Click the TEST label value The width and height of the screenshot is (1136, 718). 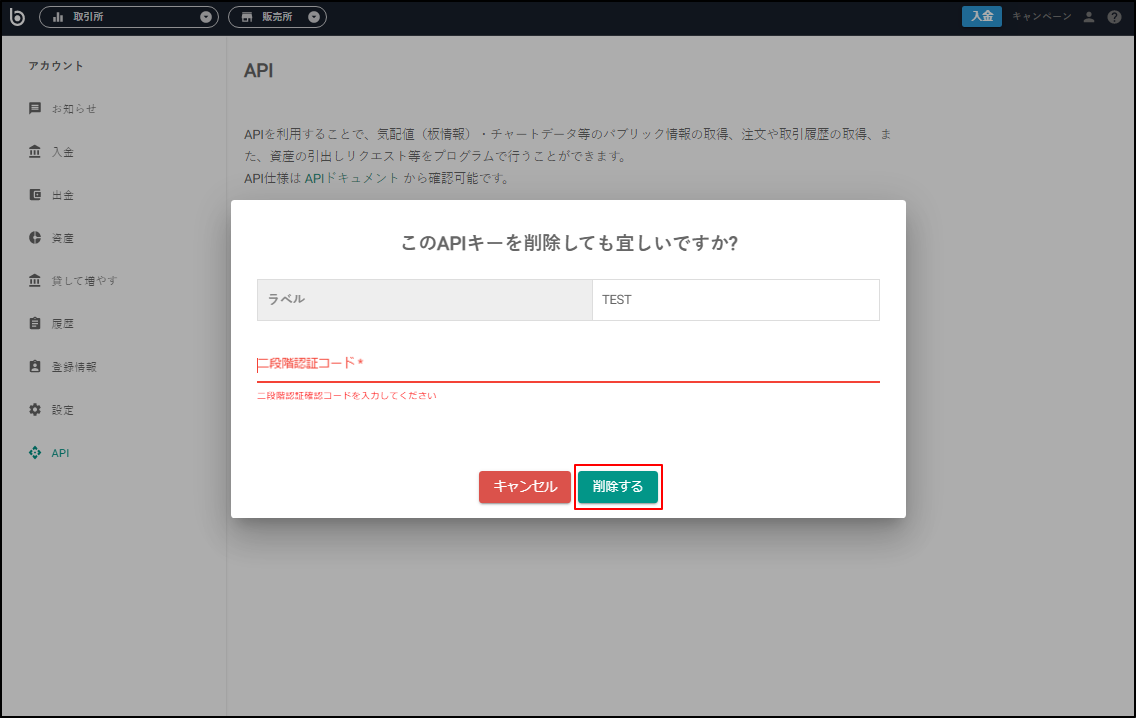[x=617, y=300]
